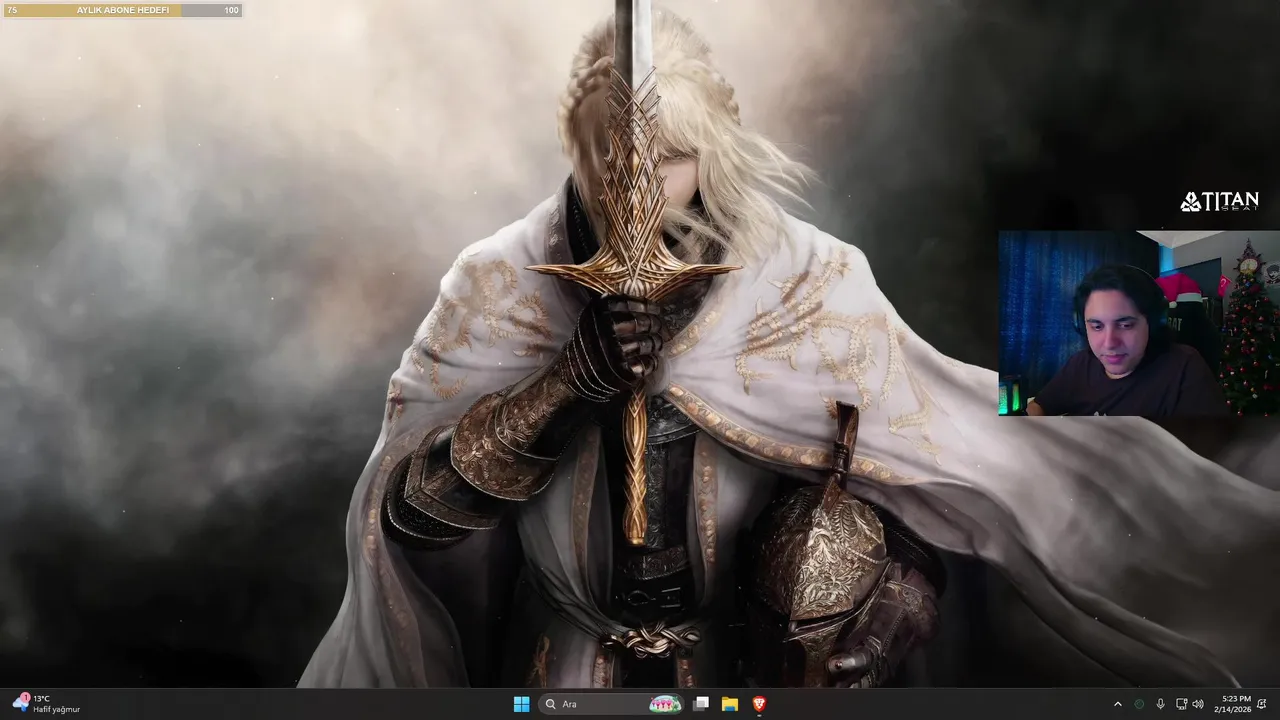Click search highlight illustration in search box
Screen dimensions: 1280x720
(665, 704)
